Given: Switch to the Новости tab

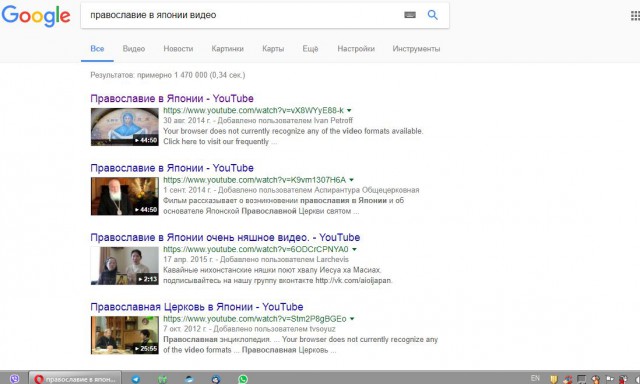Looking at the screenshot, I should (x=178, y=49).
